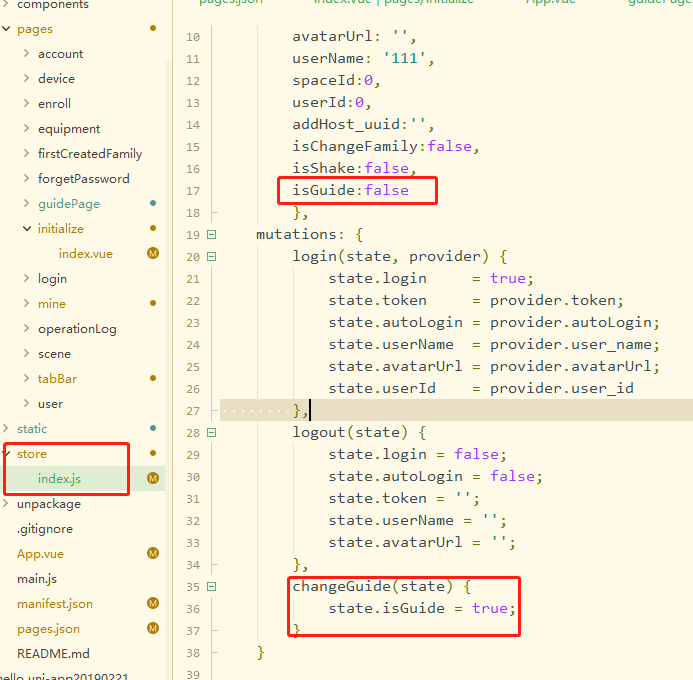
Task: Click the modified M badge beside App.vue
Action: 153,553
